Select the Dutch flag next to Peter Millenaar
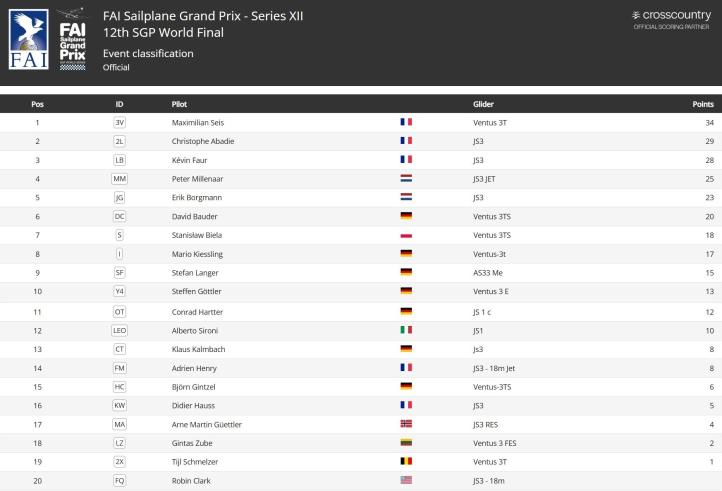The height and width of the screenshot is (491, 722). [x=406, y=178]
